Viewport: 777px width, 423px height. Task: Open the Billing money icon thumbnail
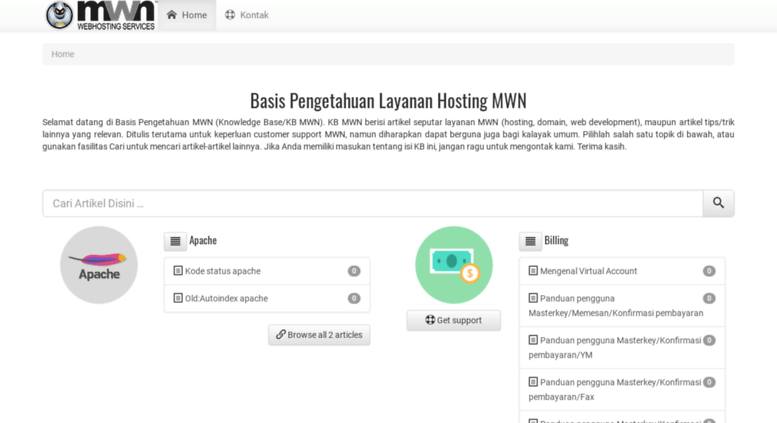454,265
